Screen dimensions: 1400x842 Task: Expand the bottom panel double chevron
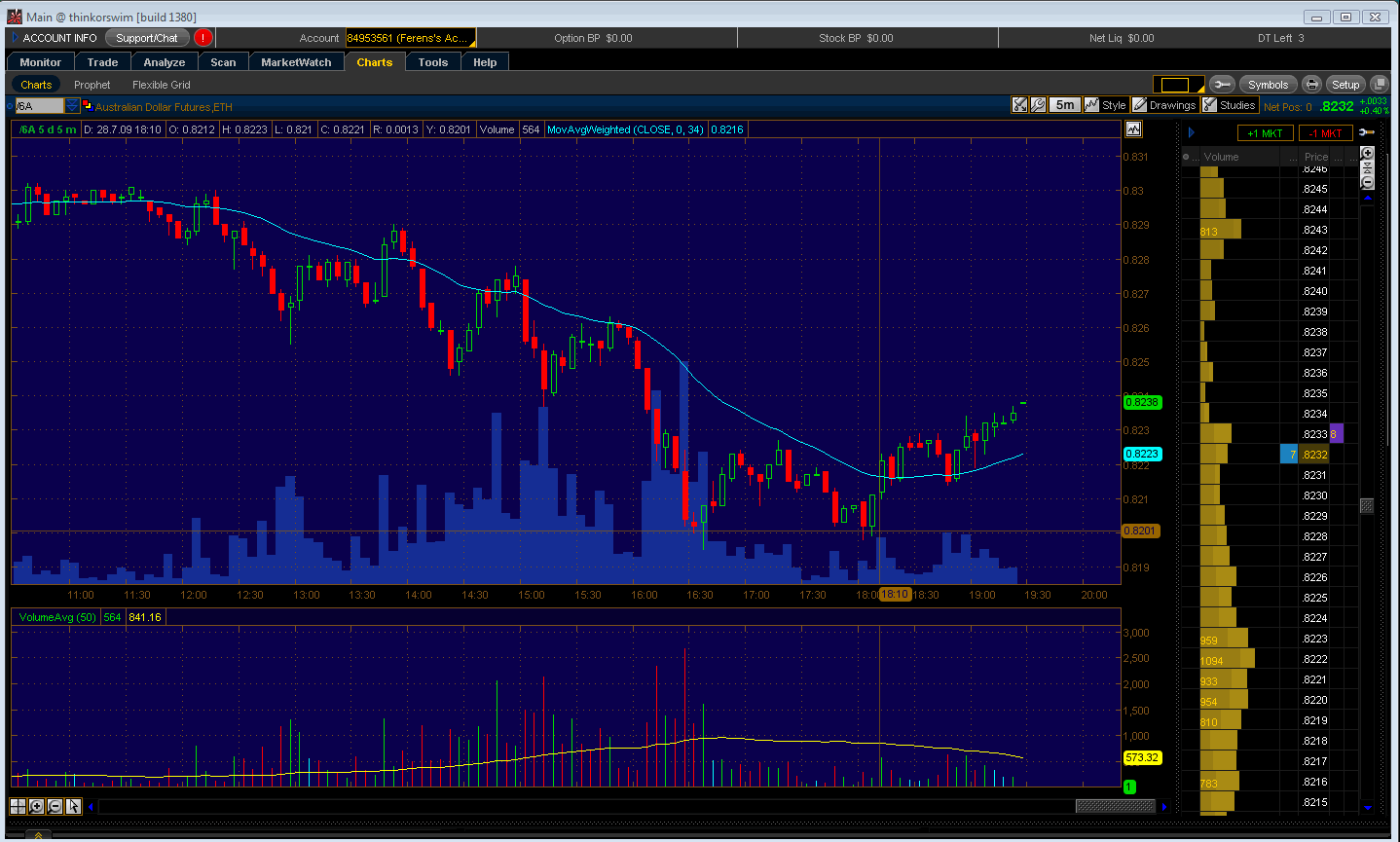(38, 835)
